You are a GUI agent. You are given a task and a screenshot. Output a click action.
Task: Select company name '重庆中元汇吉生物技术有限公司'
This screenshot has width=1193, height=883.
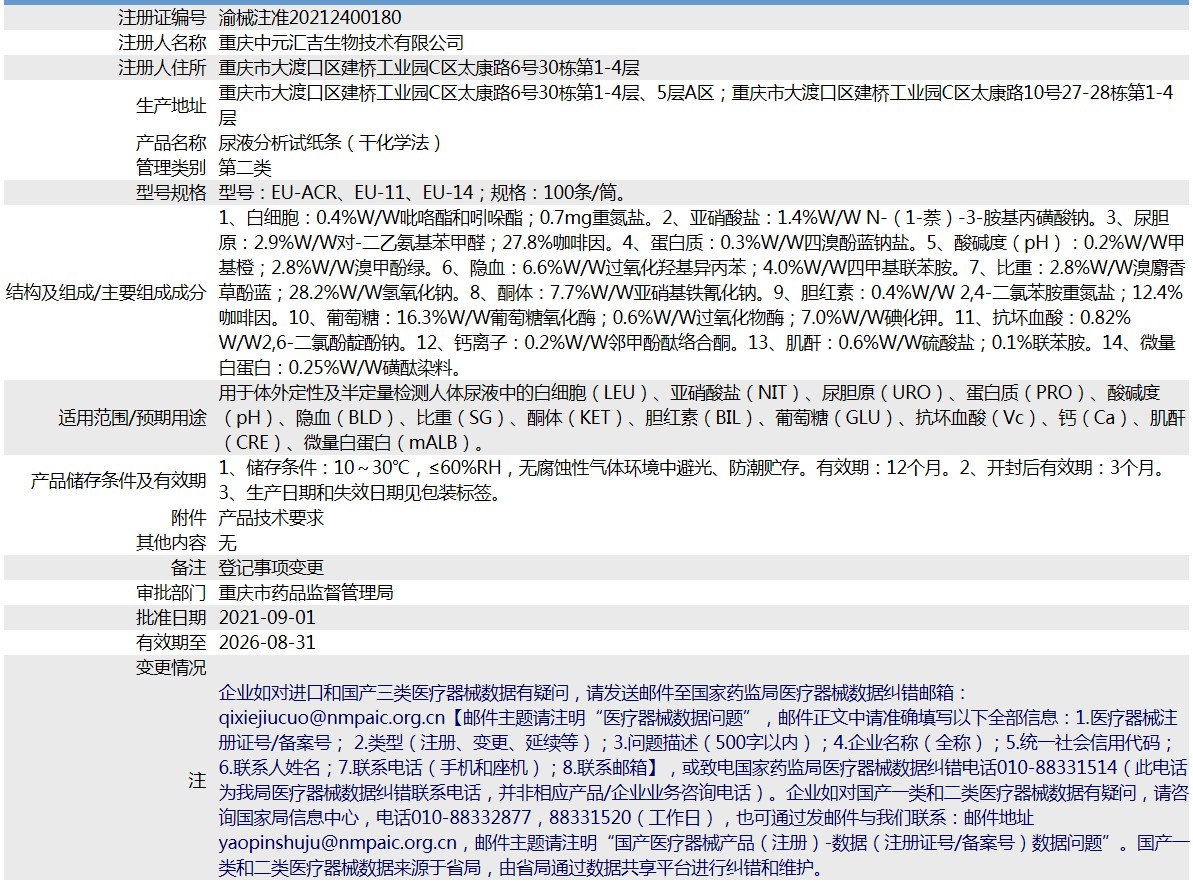click(341, 43)
